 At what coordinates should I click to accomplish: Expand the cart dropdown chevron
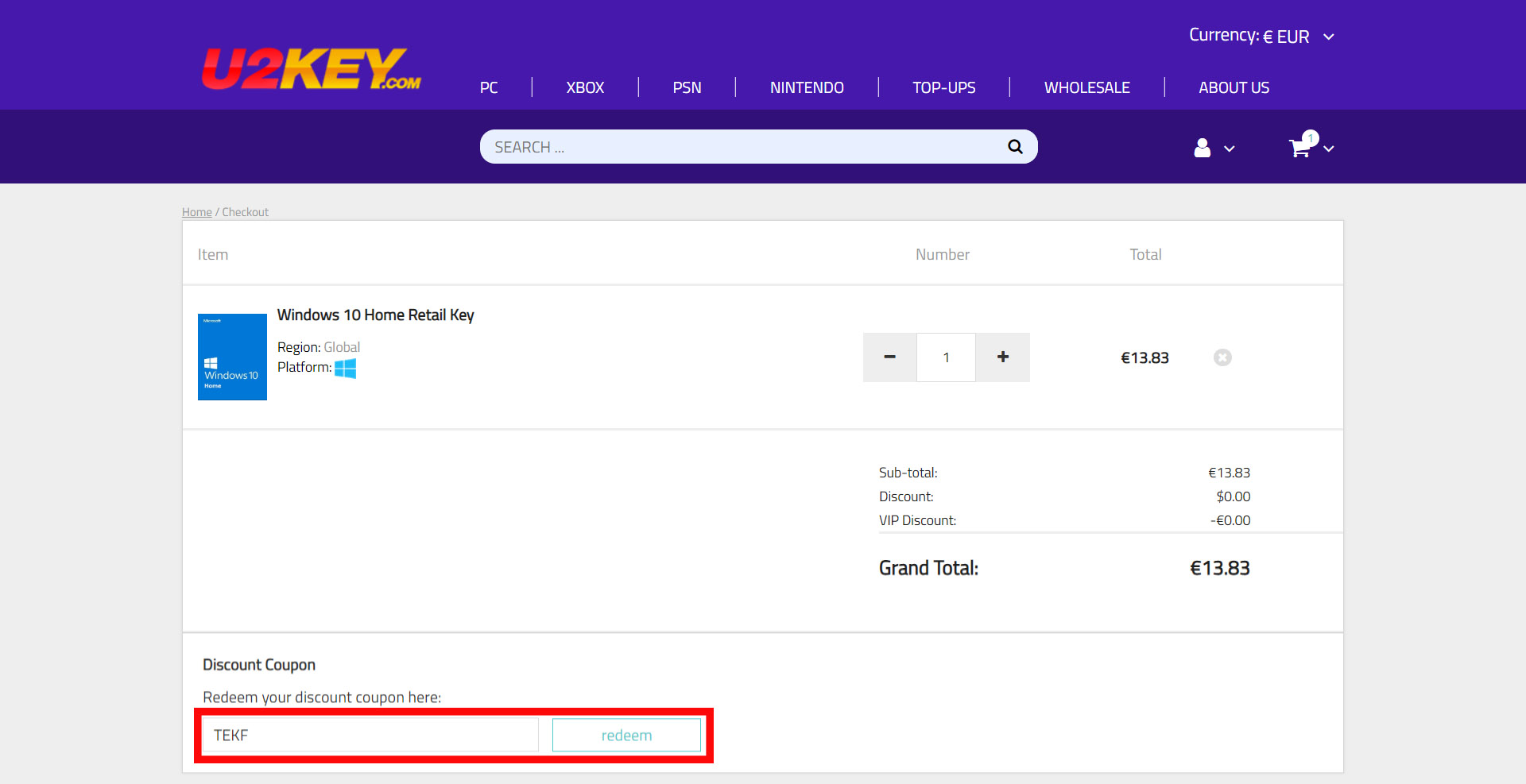pyautogui.click(x=1329, y=149)
